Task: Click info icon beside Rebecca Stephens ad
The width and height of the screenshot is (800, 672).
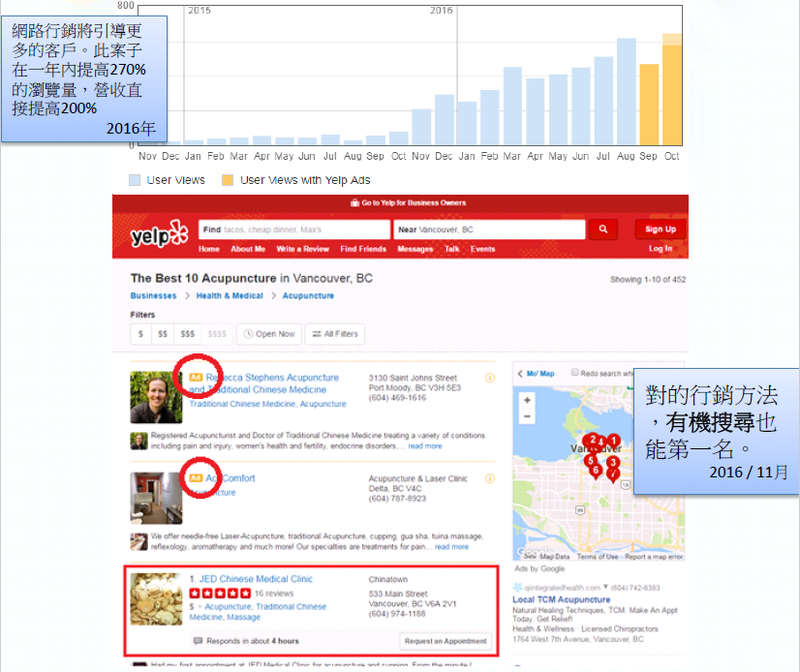Action: point(490,379)
